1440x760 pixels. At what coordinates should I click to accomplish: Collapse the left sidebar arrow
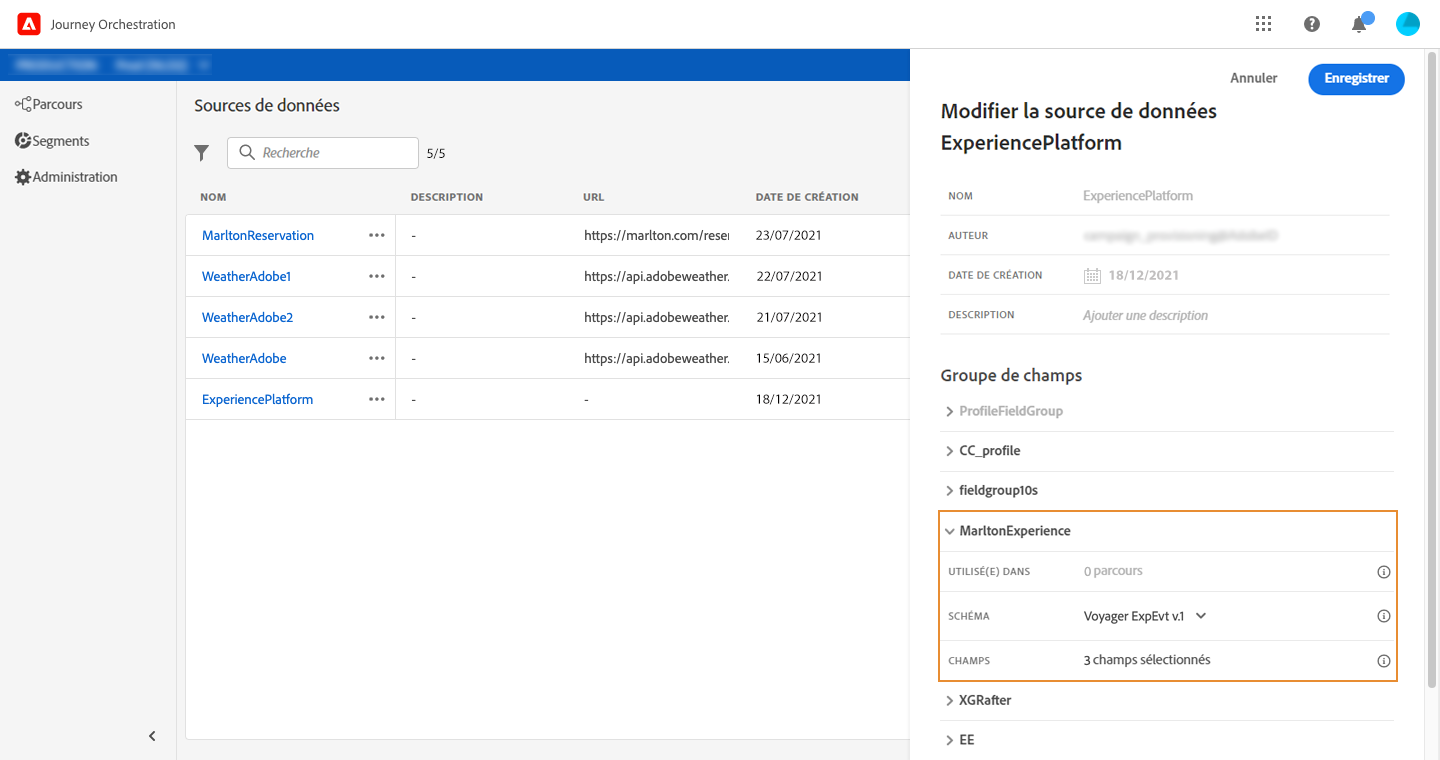point(152,736)
